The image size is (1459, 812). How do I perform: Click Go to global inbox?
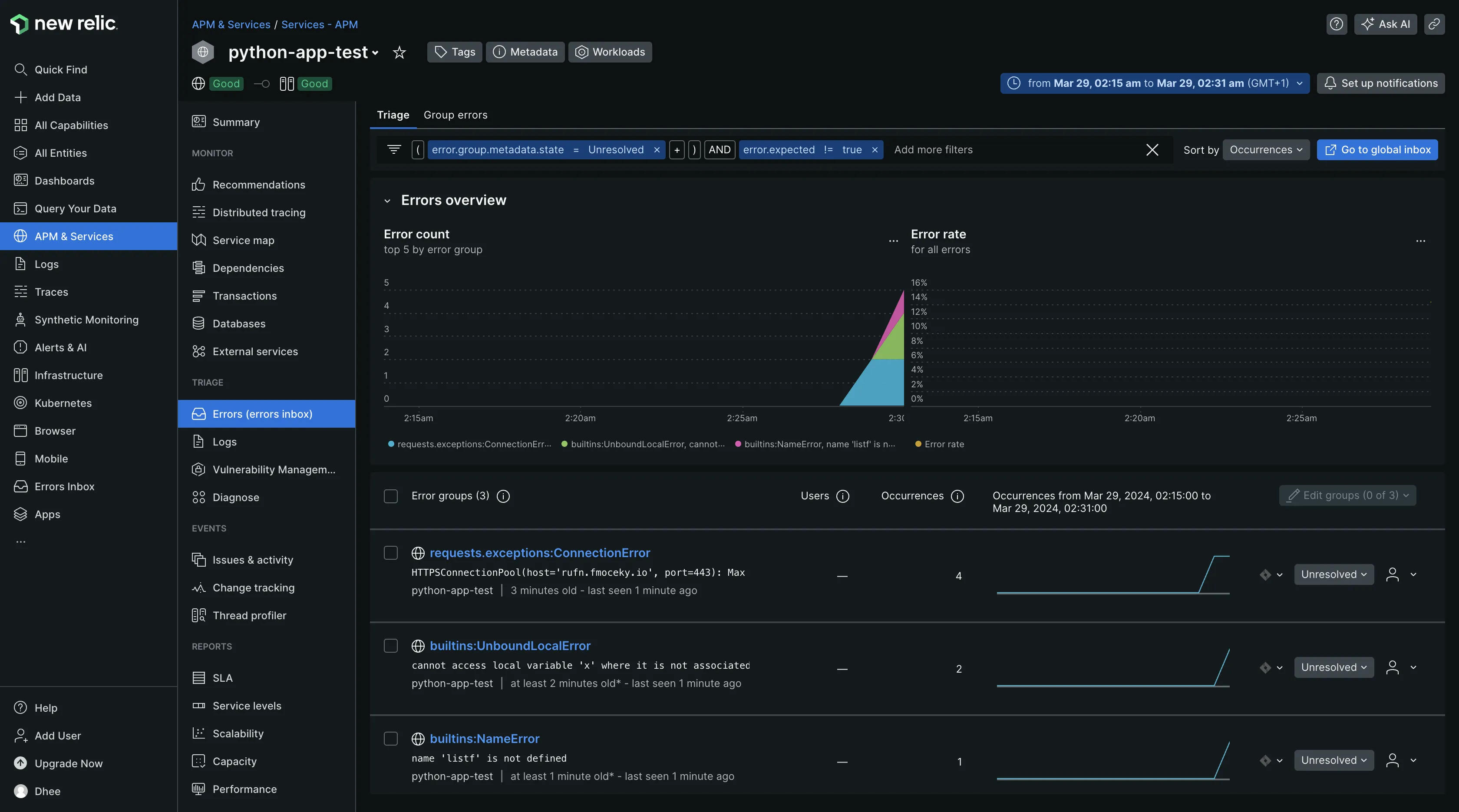pos(1377,149)
